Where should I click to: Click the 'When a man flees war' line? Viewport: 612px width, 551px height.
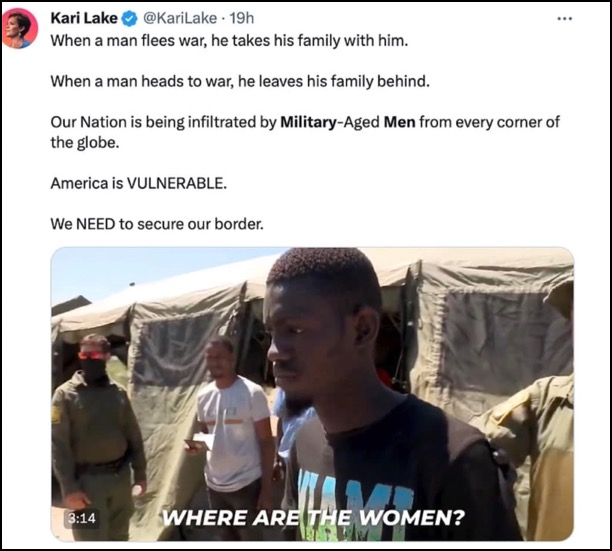point(229,41)
